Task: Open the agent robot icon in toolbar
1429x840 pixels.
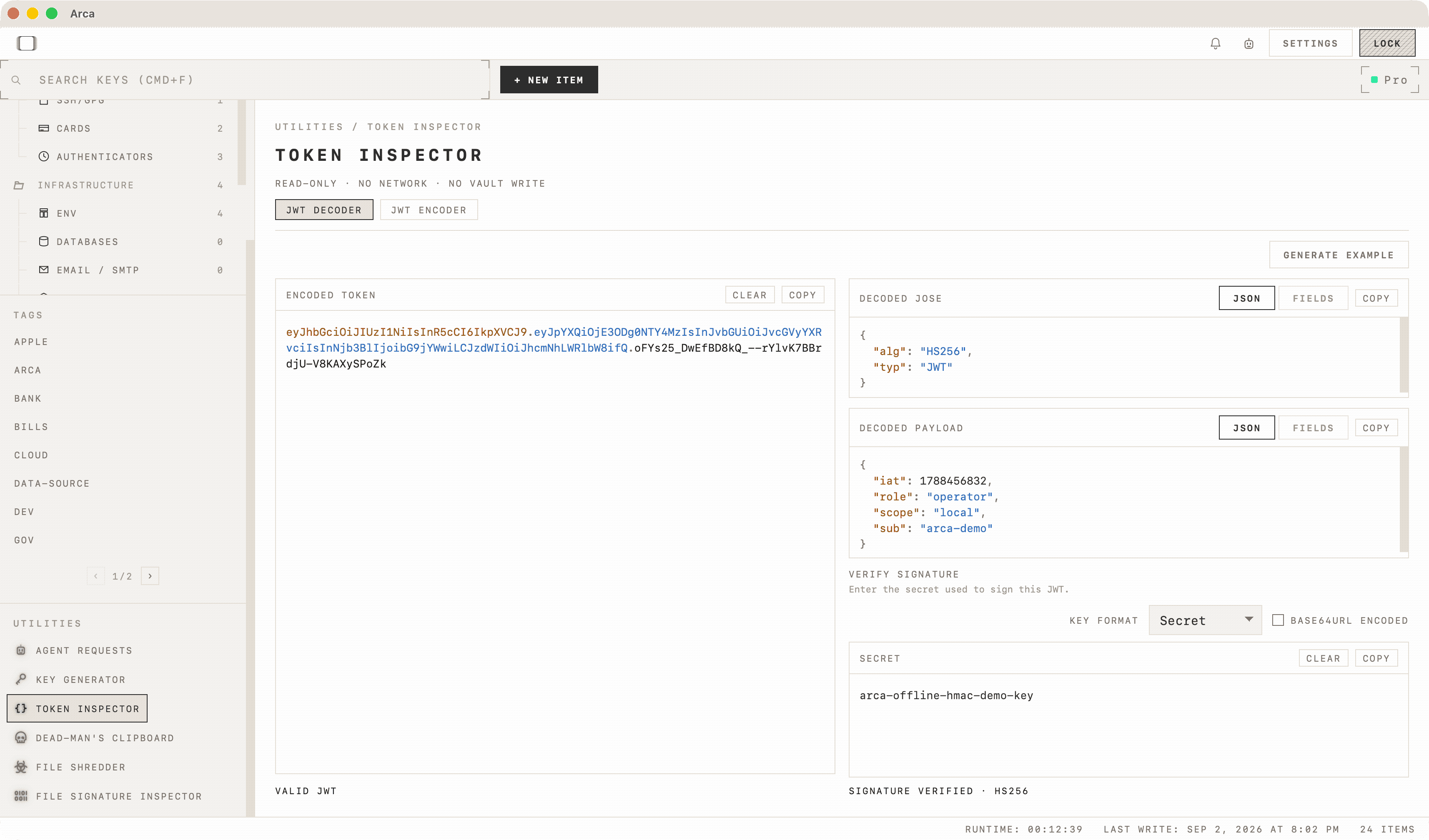Action: (x=1248, y=44)
